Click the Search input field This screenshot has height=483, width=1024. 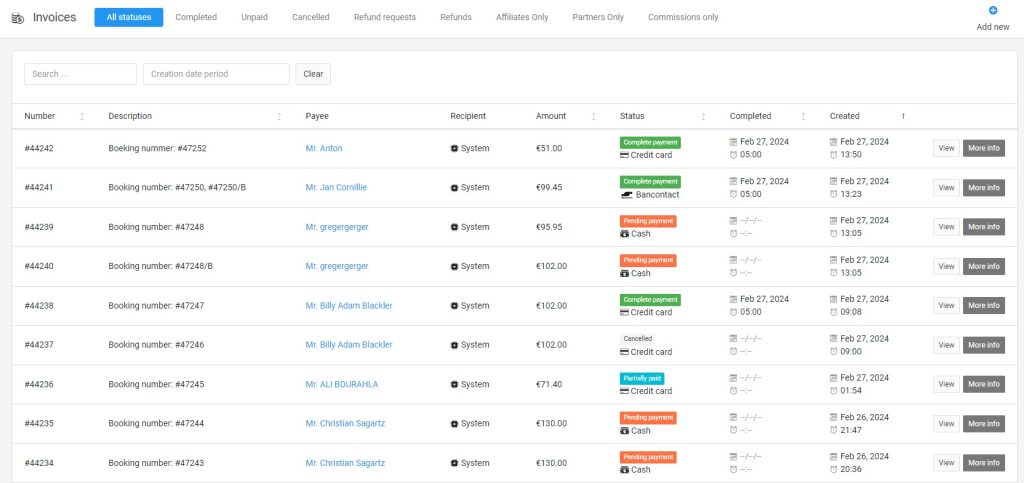click(80, 74)
